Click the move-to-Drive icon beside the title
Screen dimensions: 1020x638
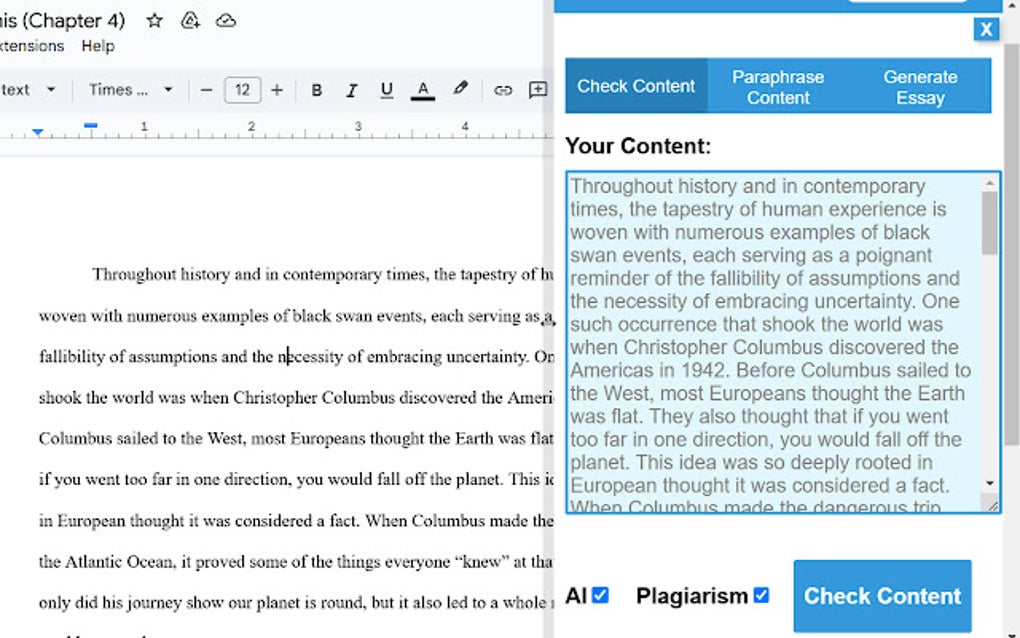coord(190,21)
